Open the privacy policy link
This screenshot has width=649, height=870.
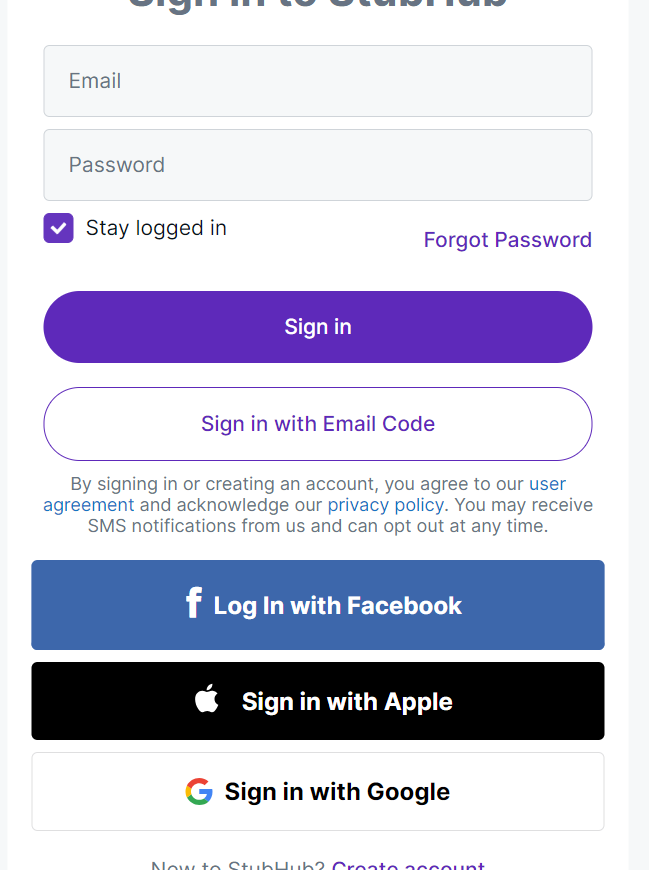386,505
